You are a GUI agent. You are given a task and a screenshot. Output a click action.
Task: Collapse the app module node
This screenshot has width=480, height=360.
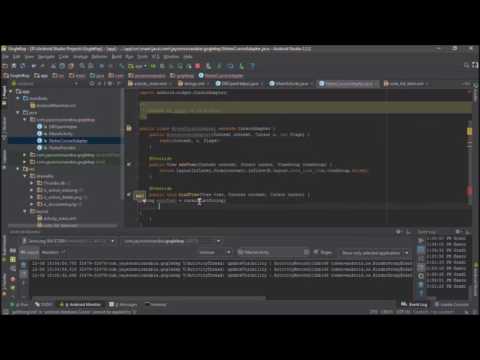point(11,91)
